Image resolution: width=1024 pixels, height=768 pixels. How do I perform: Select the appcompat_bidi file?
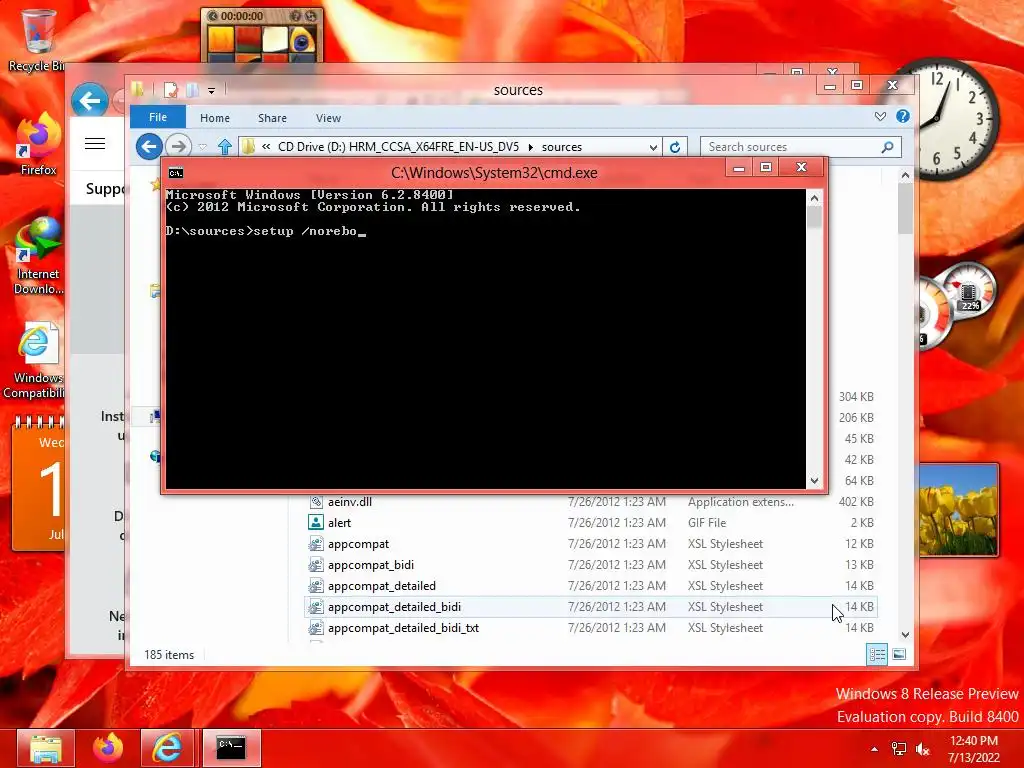click(x=591, y=564)
